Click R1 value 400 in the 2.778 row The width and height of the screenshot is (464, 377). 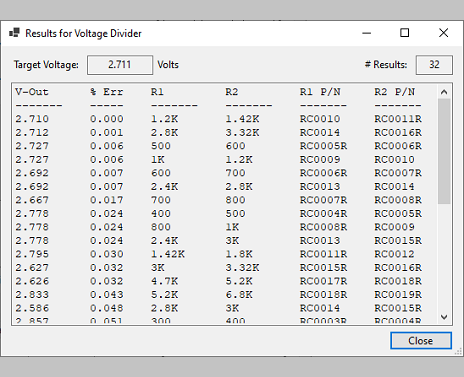tap(161, 213)
